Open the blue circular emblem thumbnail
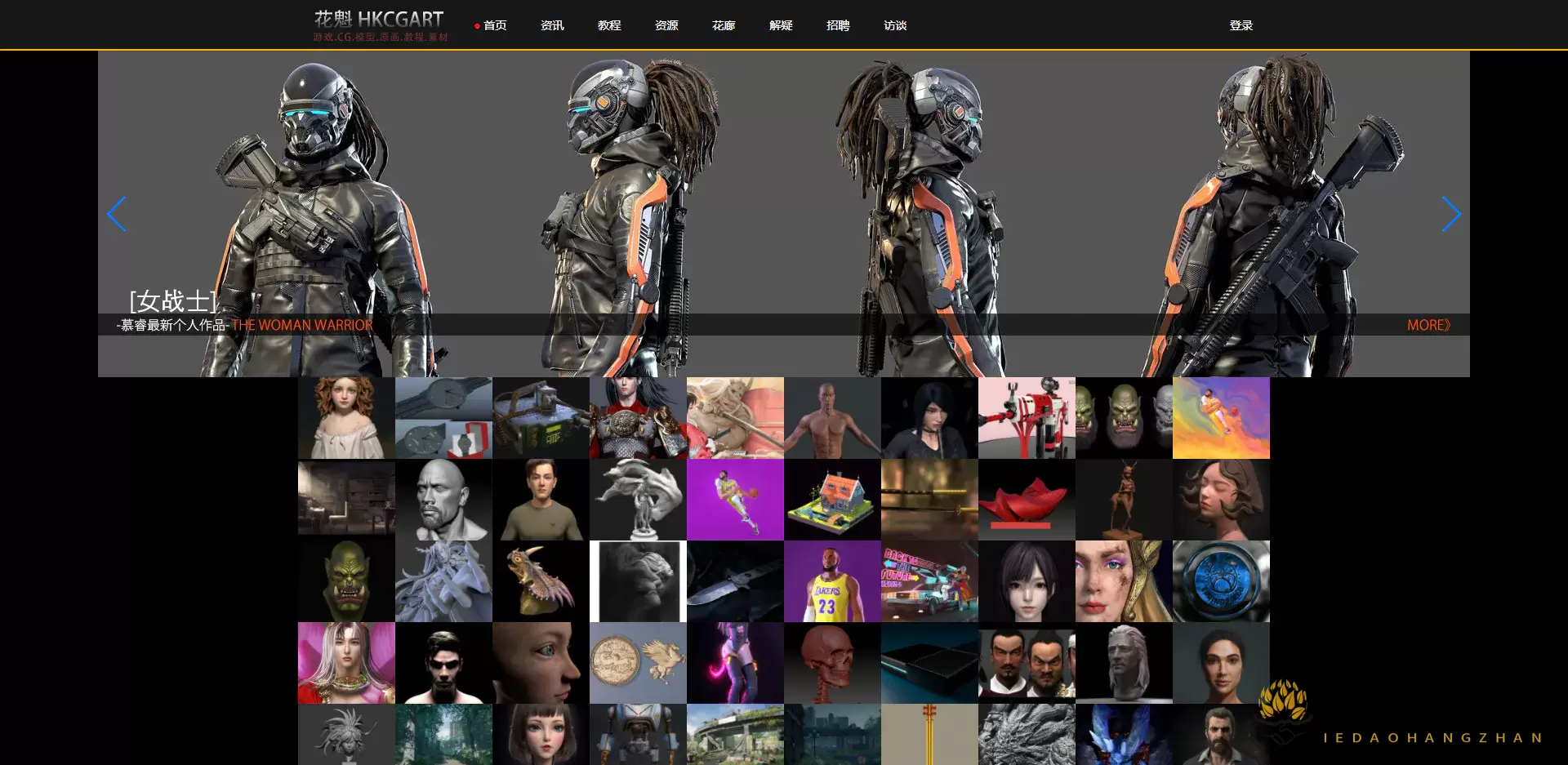This screenshot has width=1568, height=765. click(1221, 581)
